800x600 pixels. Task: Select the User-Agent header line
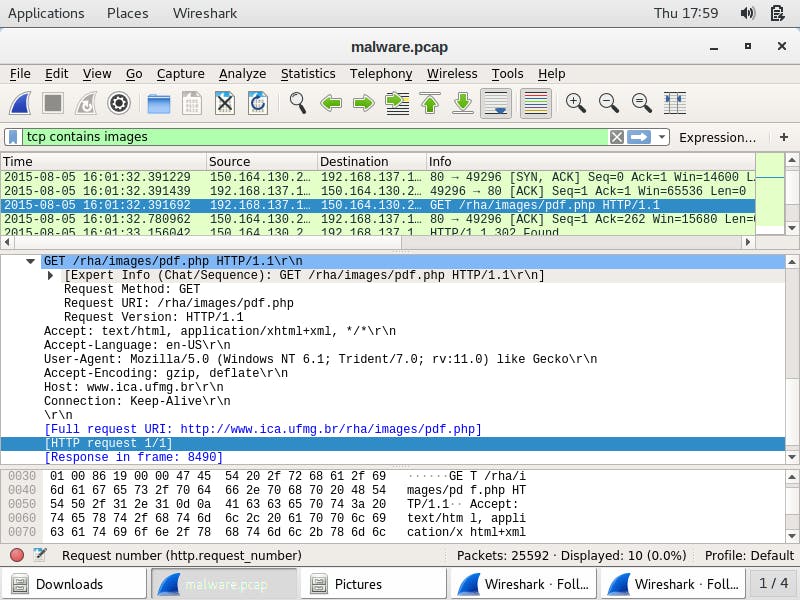tap(320, 359)
